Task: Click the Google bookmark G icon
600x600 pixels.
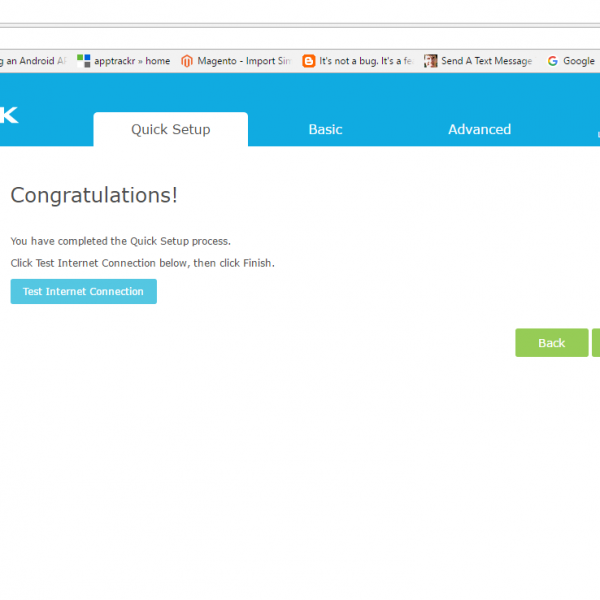Action: tap(552, 61)
